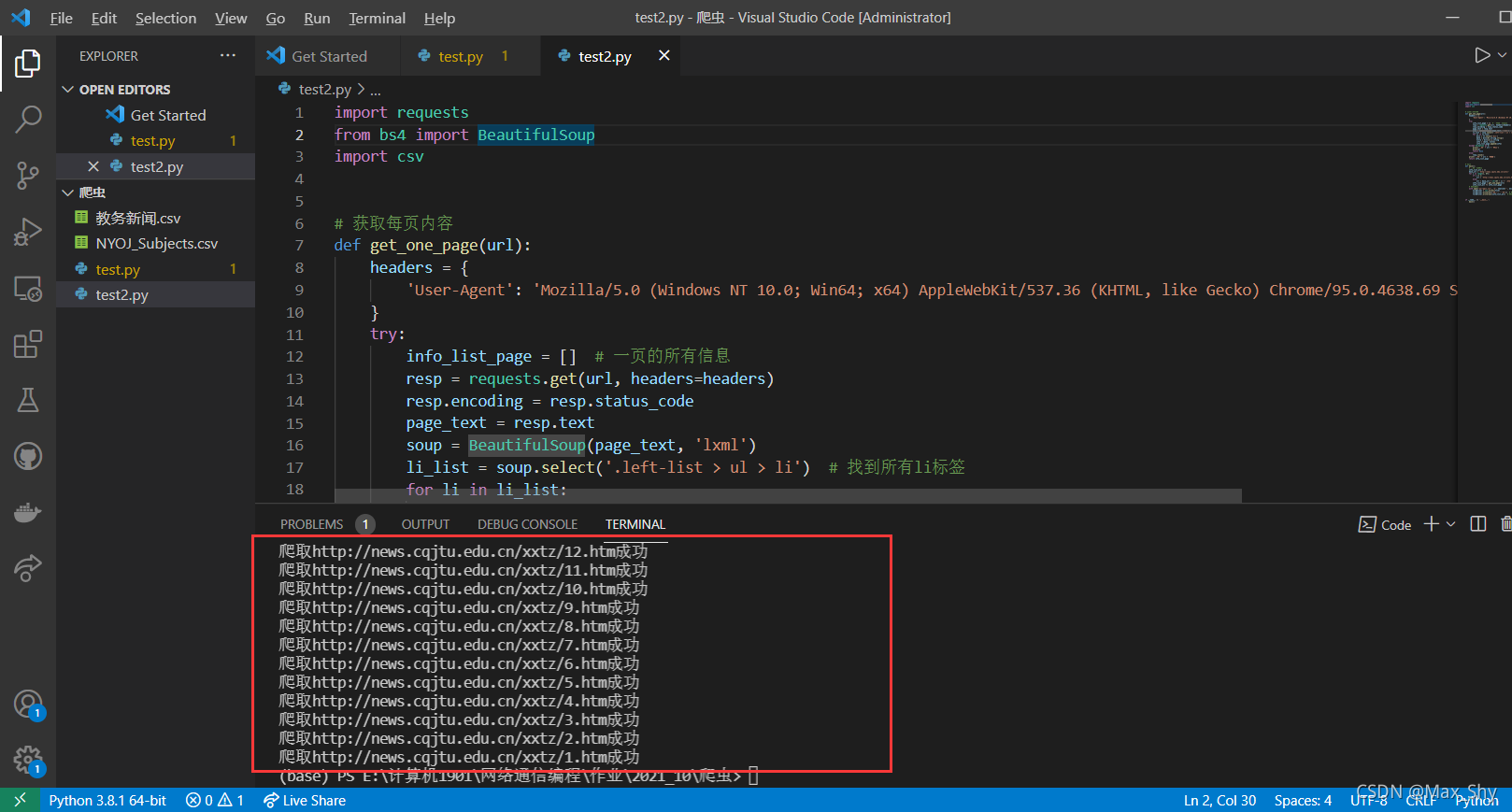Open the Terminal menu
The height and width of the screenshot is (812, 1512).
[377, 18]
